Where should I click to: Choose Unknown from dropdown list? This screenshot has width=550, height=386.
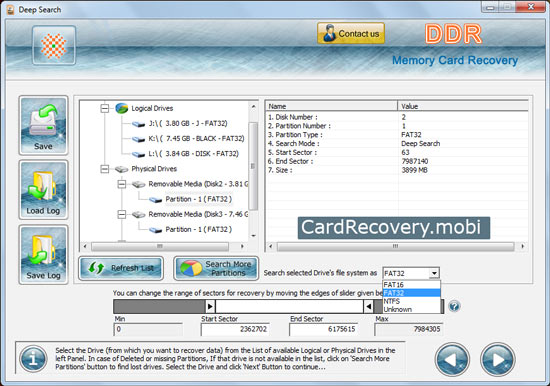[x=411, y=309]
